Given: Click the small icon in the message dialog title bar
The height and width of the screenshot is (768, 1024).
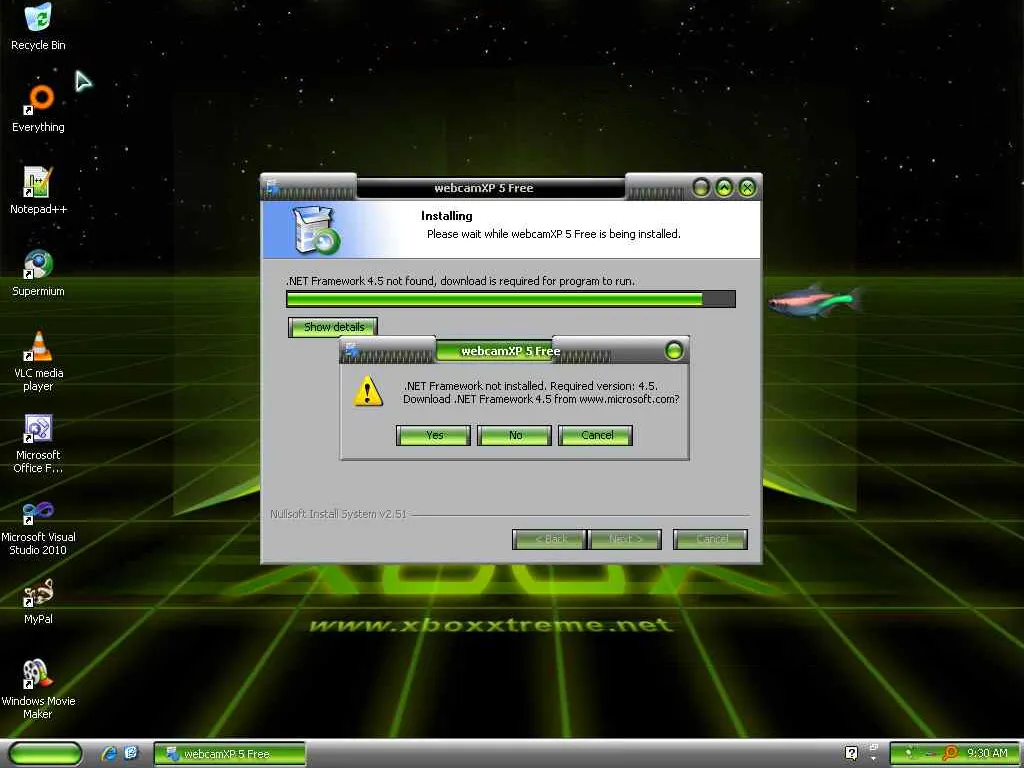Looking at the screenshot, I should tap(352, 351).
